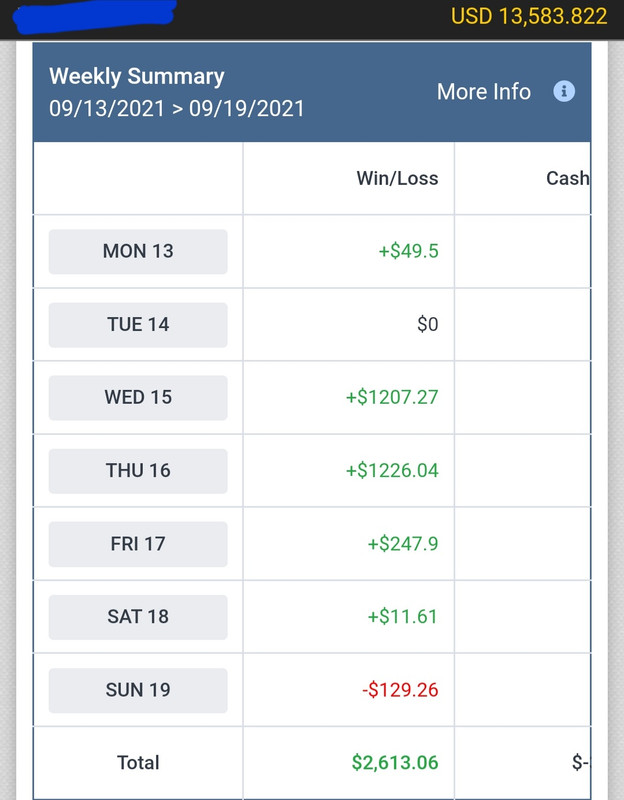624x800 pixels.
Task: Click the $2,613.06 total amount
Action: [x=395, y=763]
